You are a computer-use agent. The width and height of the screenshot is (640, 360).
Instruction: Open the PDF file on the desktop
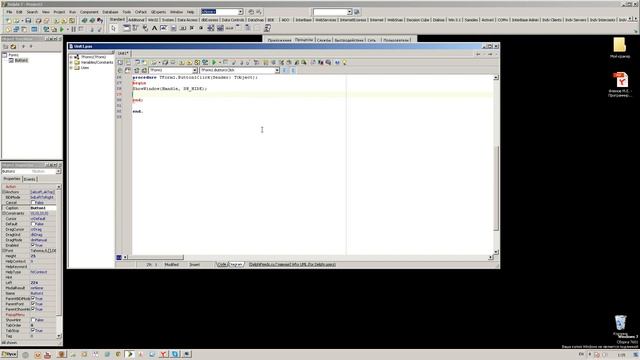pyautogui.click(x=620, y=84)
